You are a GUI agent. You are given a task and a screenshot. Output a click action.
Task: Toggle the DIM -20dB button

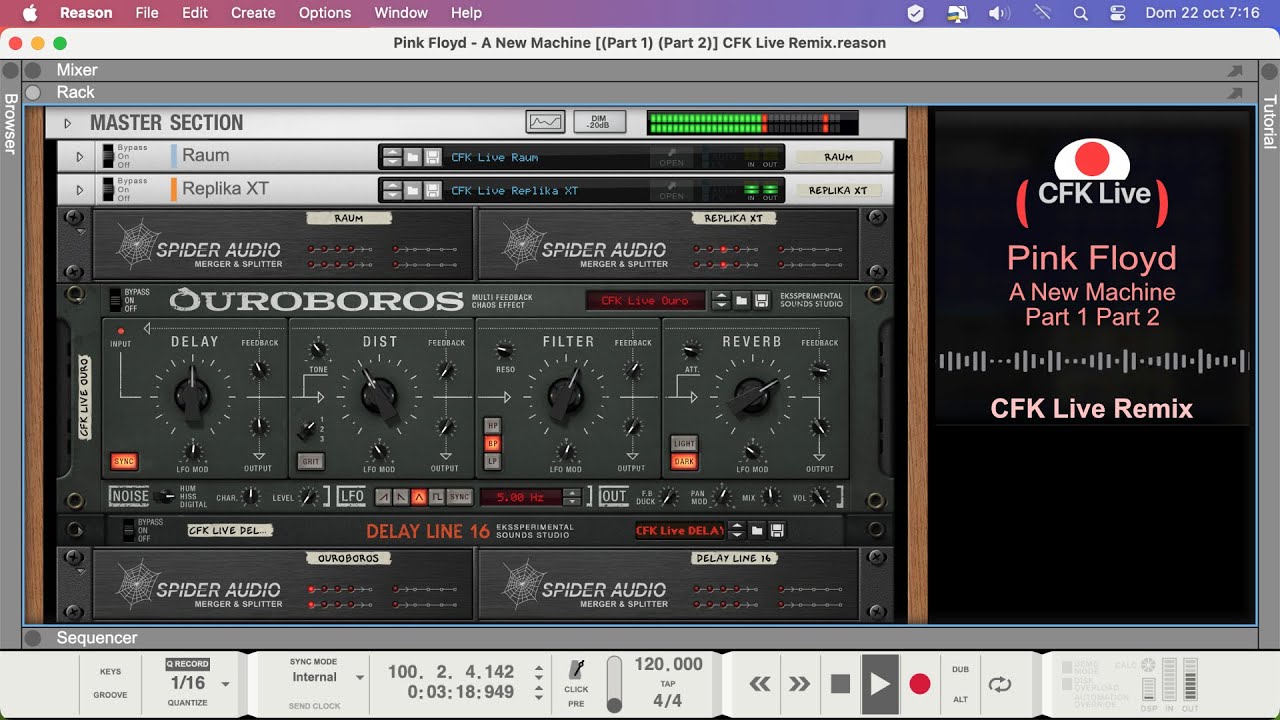point(599,122)
